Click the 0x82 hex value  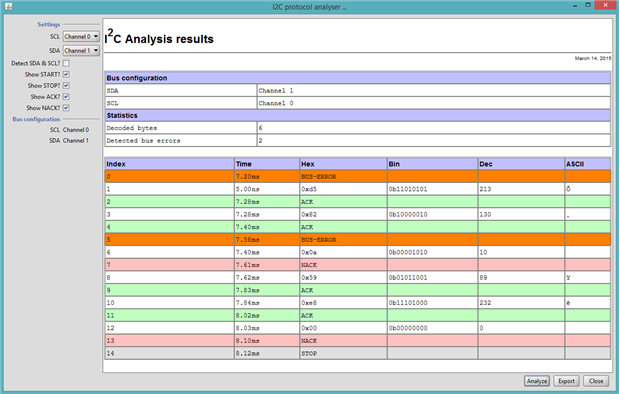coord(309,214)
